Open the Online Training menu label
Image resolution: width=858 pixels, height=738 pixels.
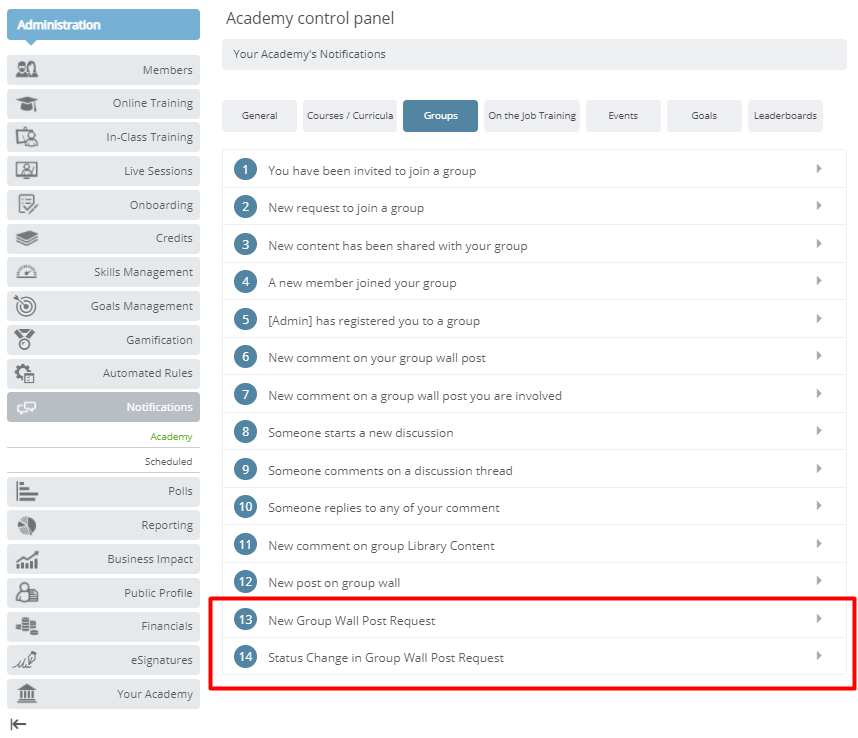153,103
